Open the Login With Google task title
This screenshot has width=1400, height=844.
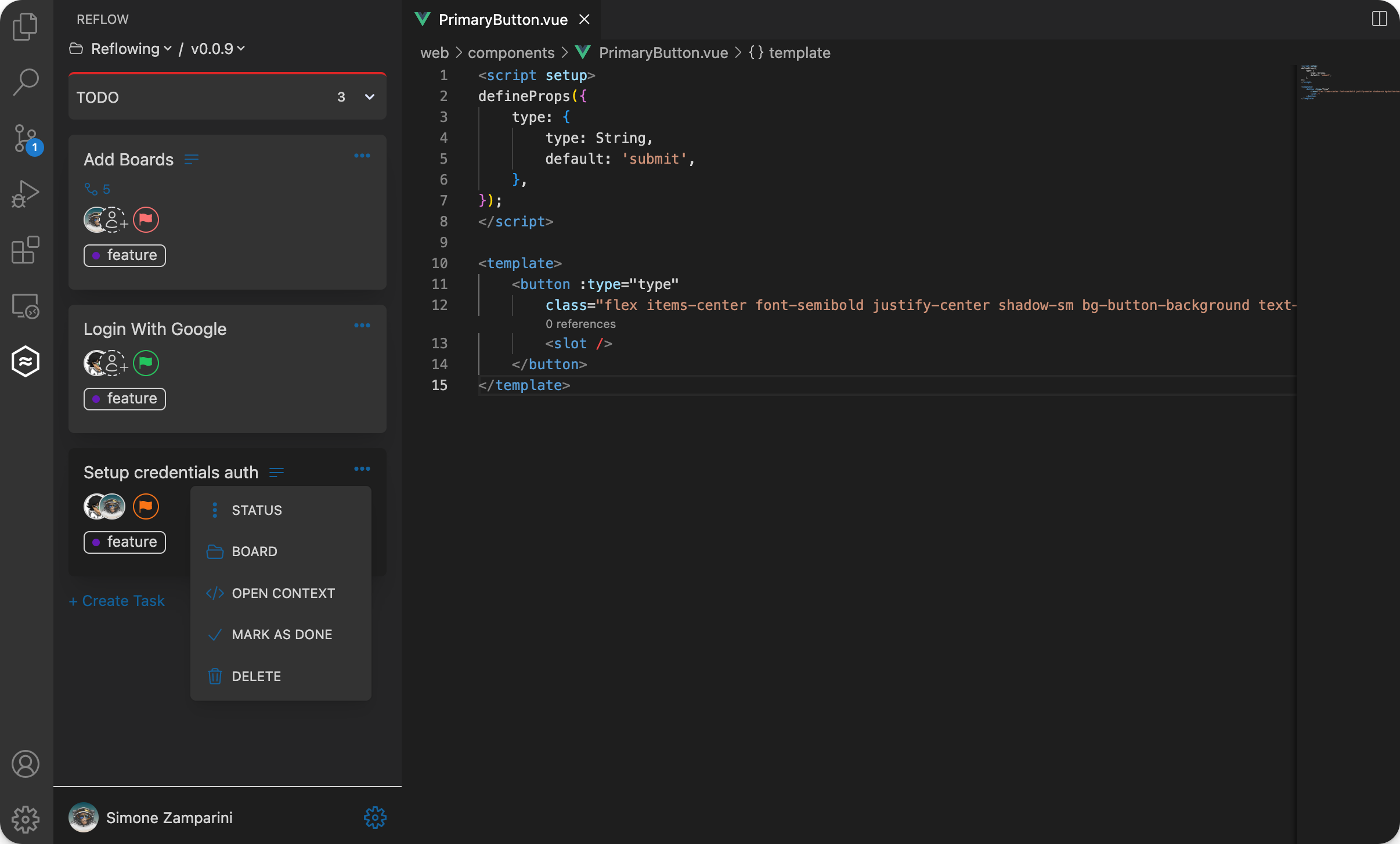pos(155,329)
